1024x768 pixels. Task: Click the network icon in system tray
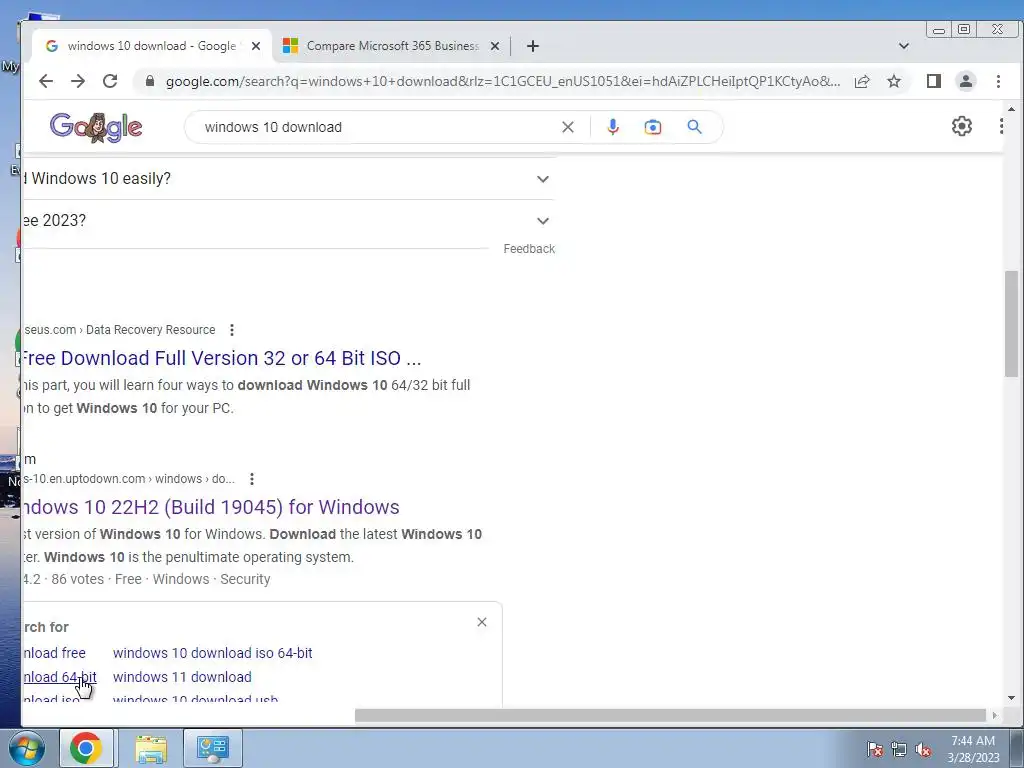point(899,749)
